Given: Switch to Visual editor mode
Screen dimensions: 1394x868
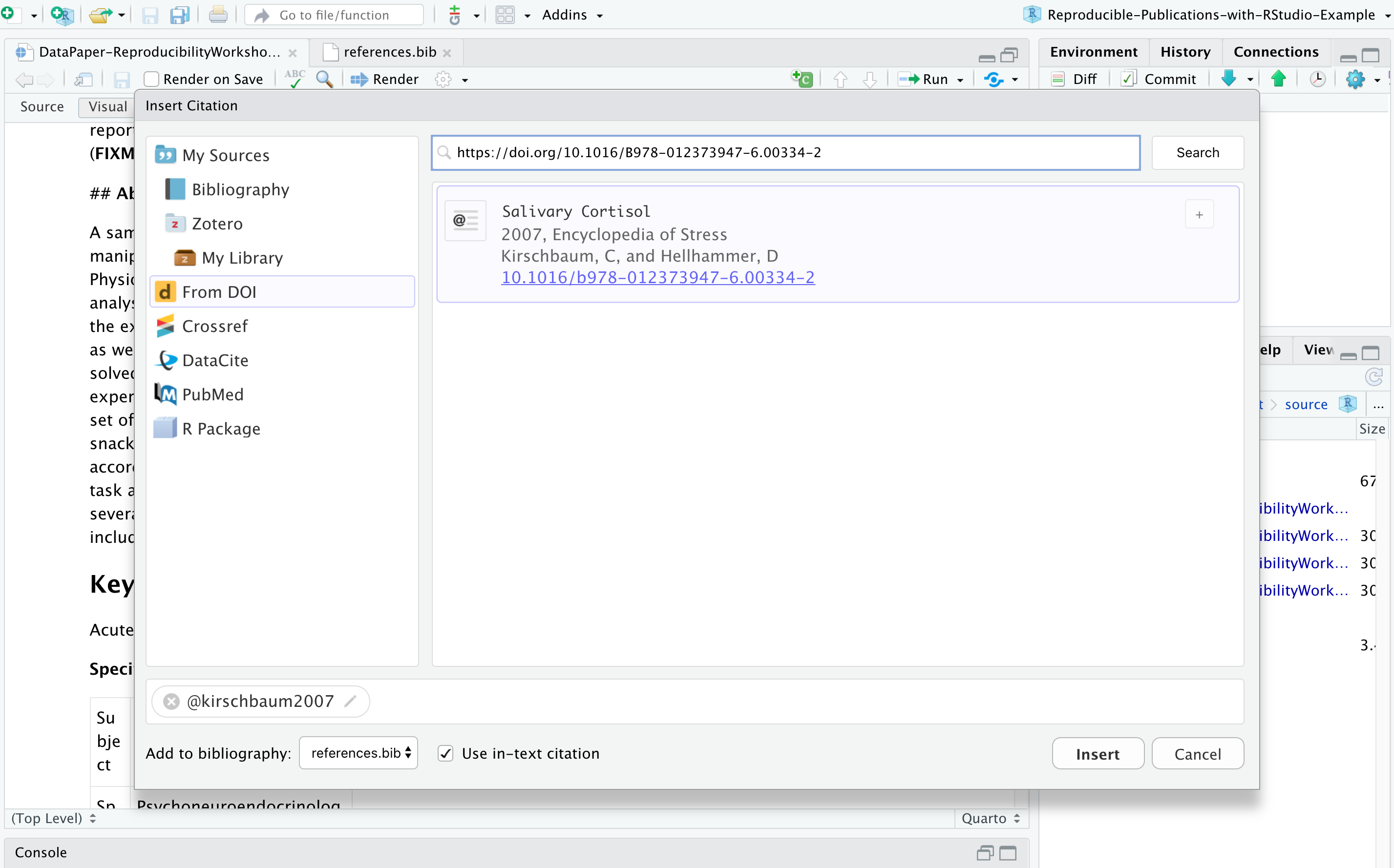Looking at the screenshot, I should pos(107,106).
